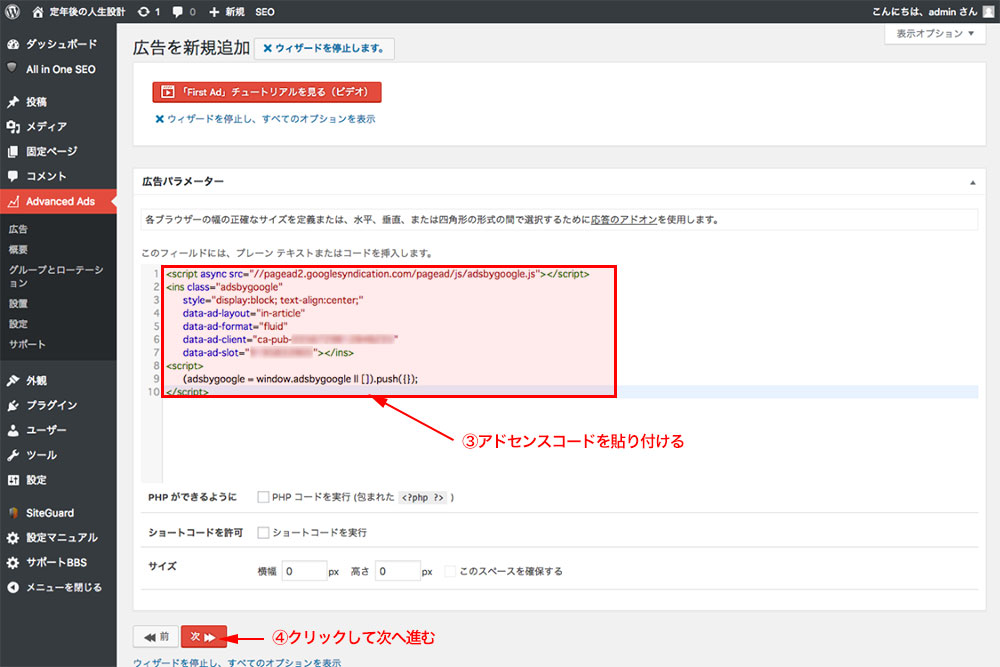Image resolution: width=1000 pixels, height=667 pixels.
Task: Click the プラグイン plug icon
Action: (x=13, y=406)
